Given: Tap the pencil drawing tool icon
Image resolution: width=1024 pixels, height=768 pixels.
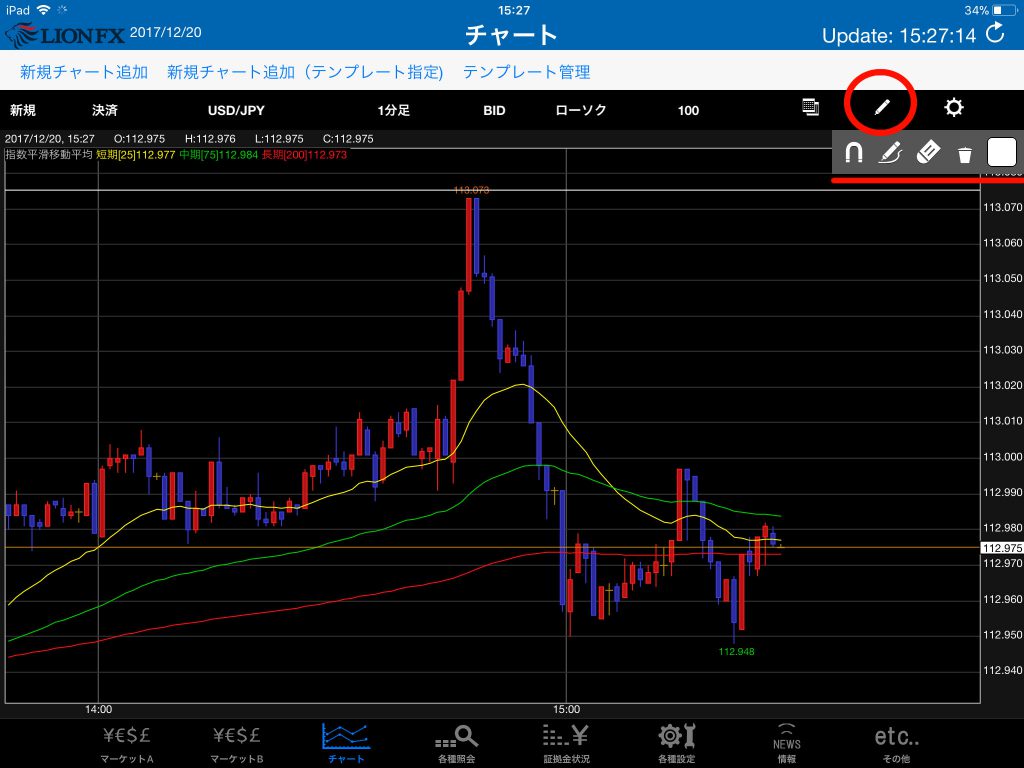Looking at the screenshot, I should pos(881,108).
